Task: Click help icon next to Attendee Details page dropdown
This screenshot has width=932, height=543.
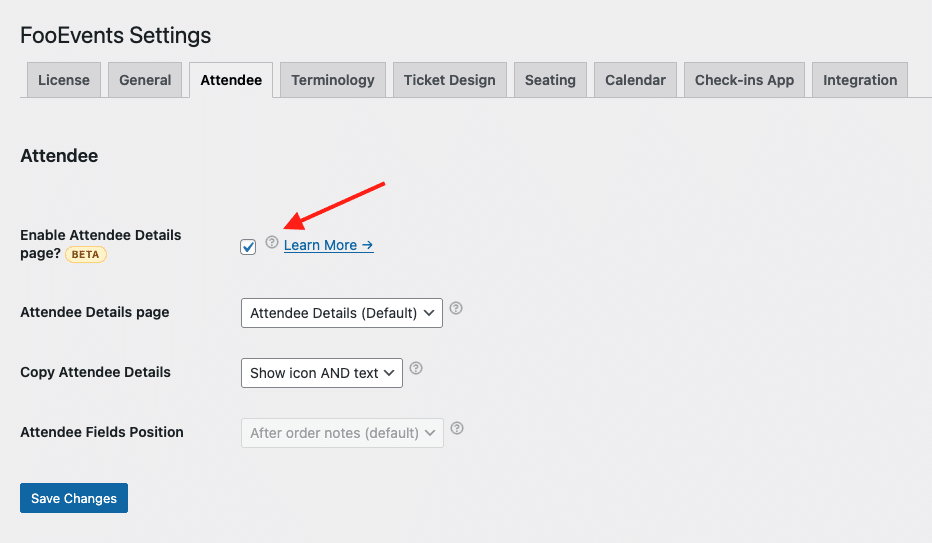Action: pyautogui.click(x=456, y=308)
